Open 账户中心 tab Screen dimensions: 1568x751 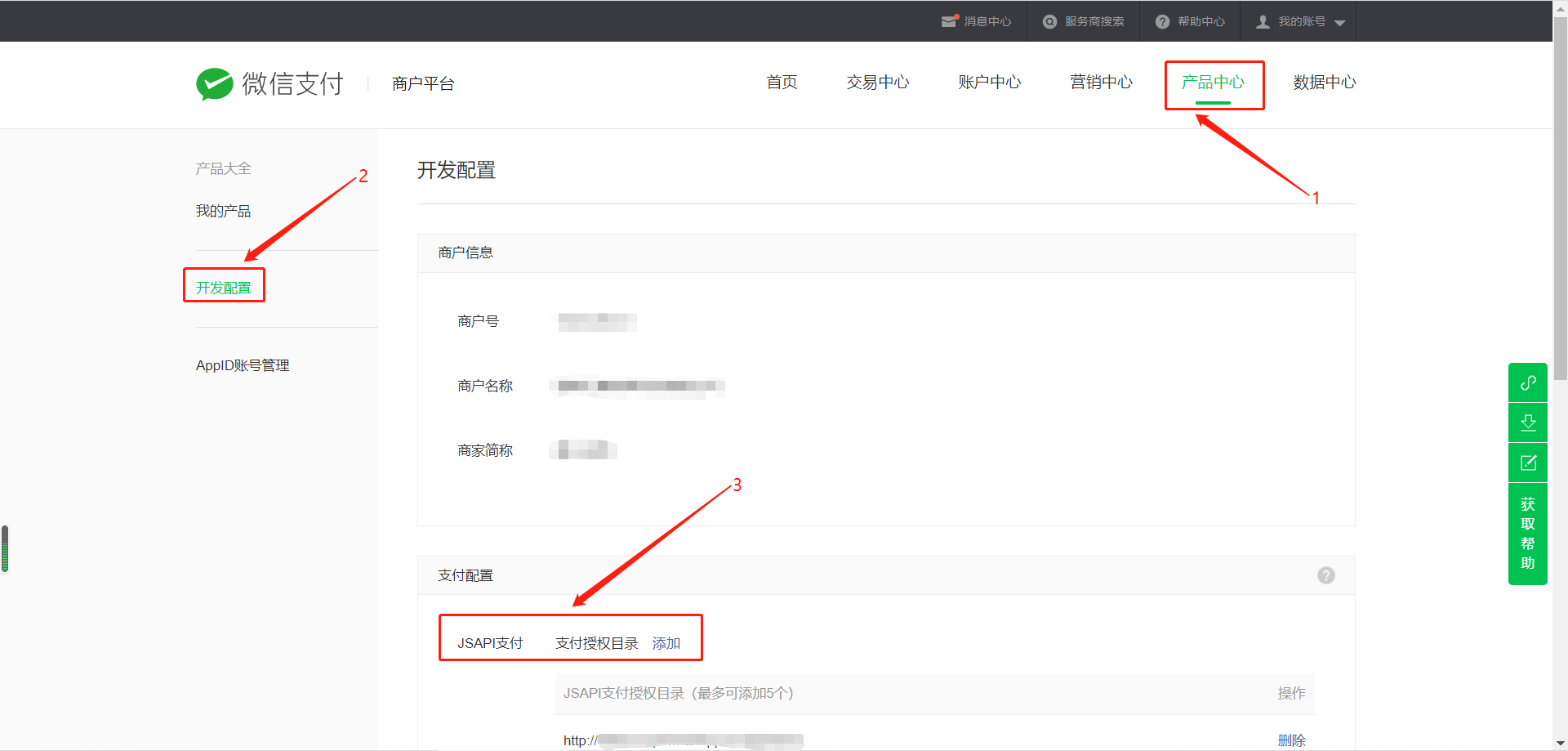[990, 82]
